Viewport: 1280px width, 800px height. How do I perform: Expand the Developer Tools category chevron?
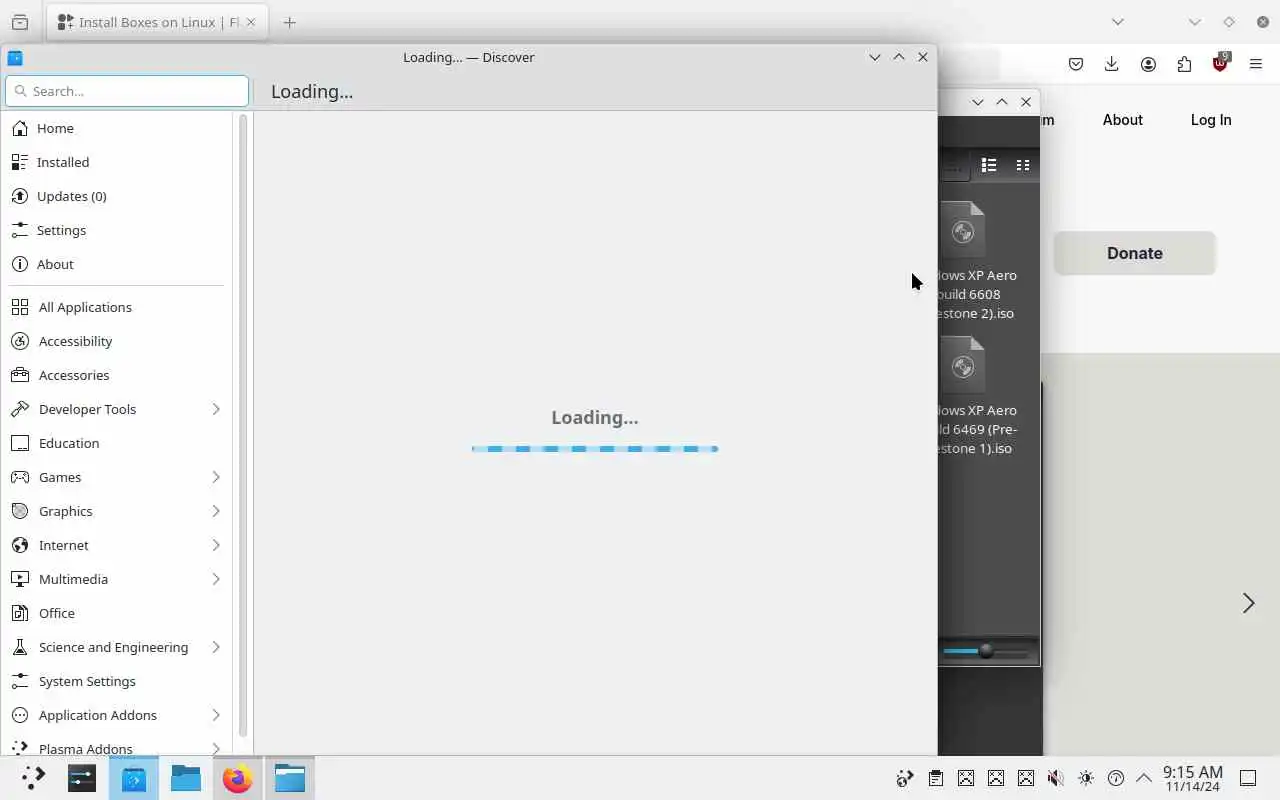point(216,409)
